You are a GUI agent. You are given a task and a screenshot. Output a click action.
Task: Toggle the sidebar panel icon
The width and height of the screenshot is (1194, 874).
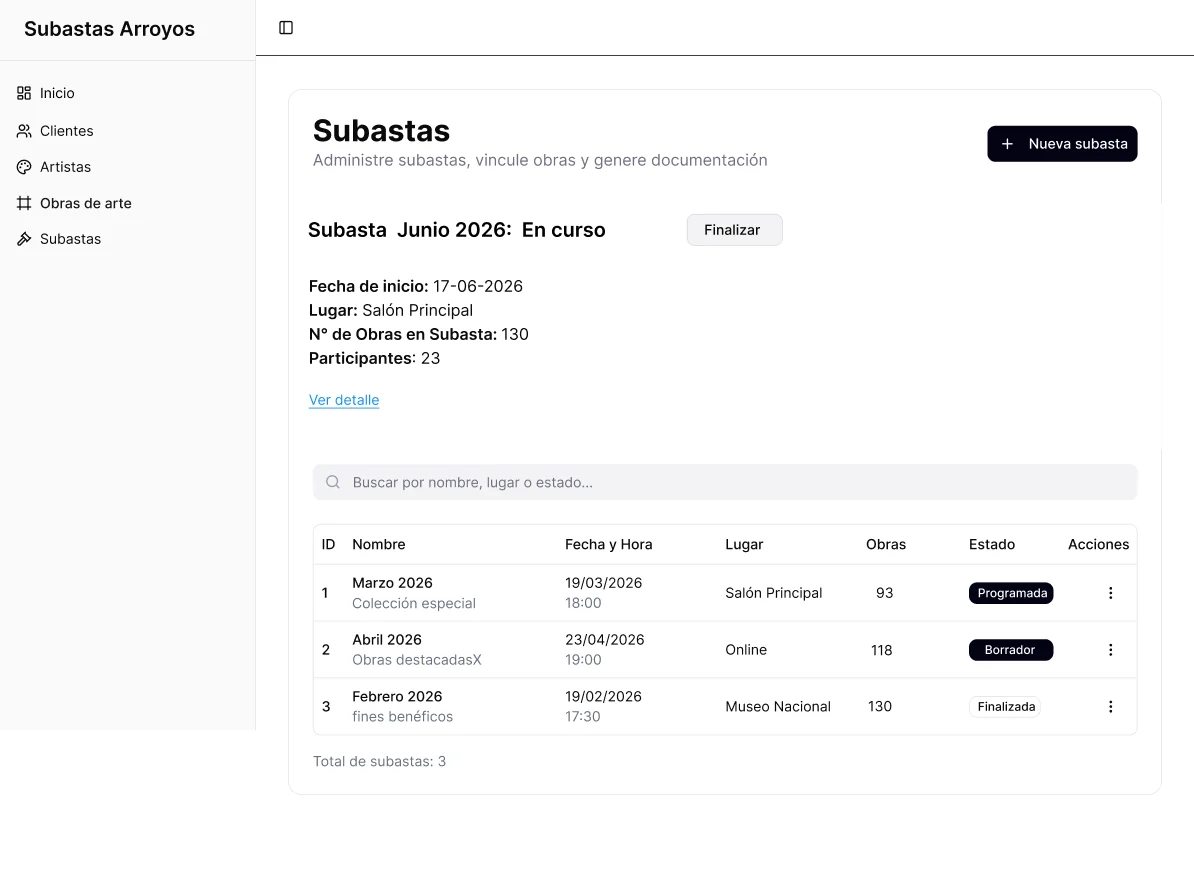click(286, 28)
